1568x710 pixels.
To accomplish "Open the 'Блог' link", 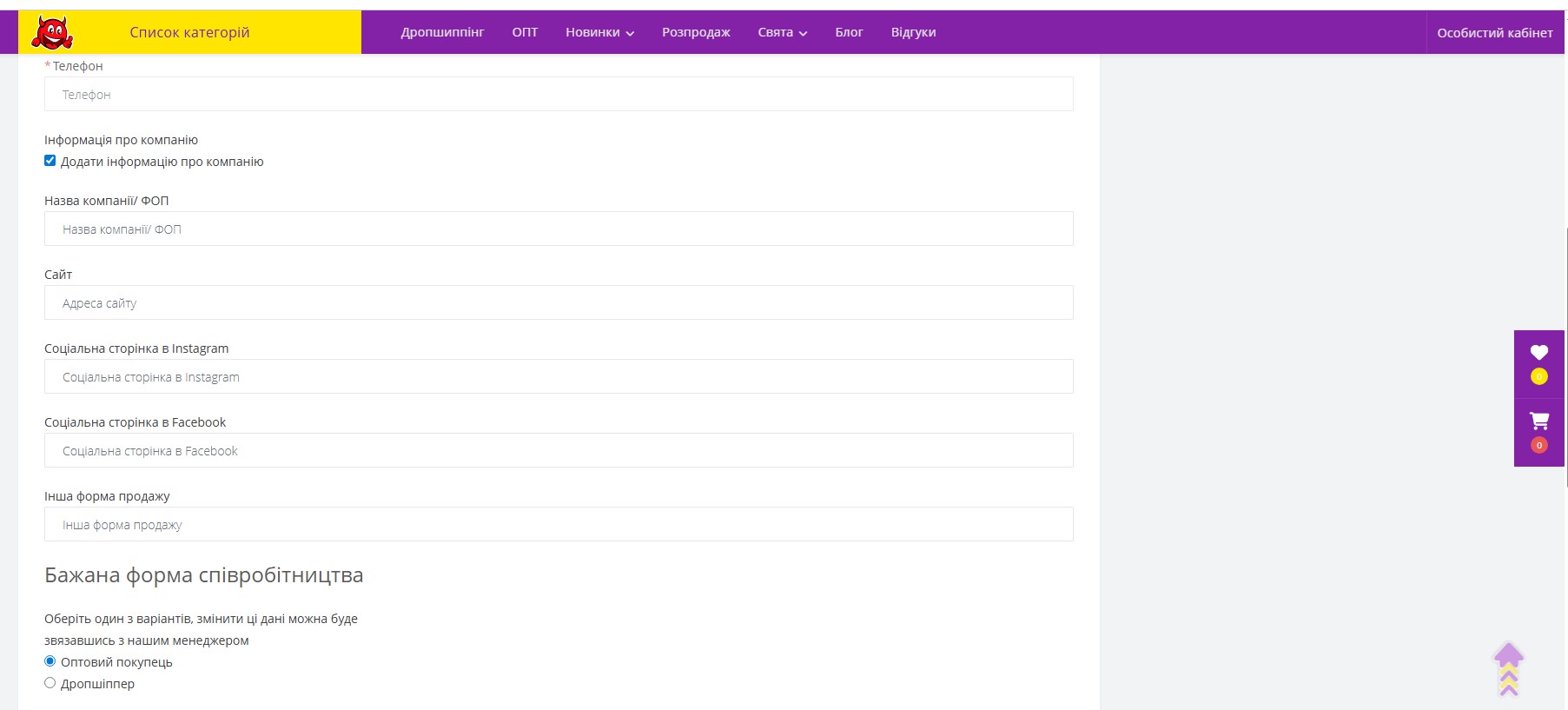I will (849, 32).
